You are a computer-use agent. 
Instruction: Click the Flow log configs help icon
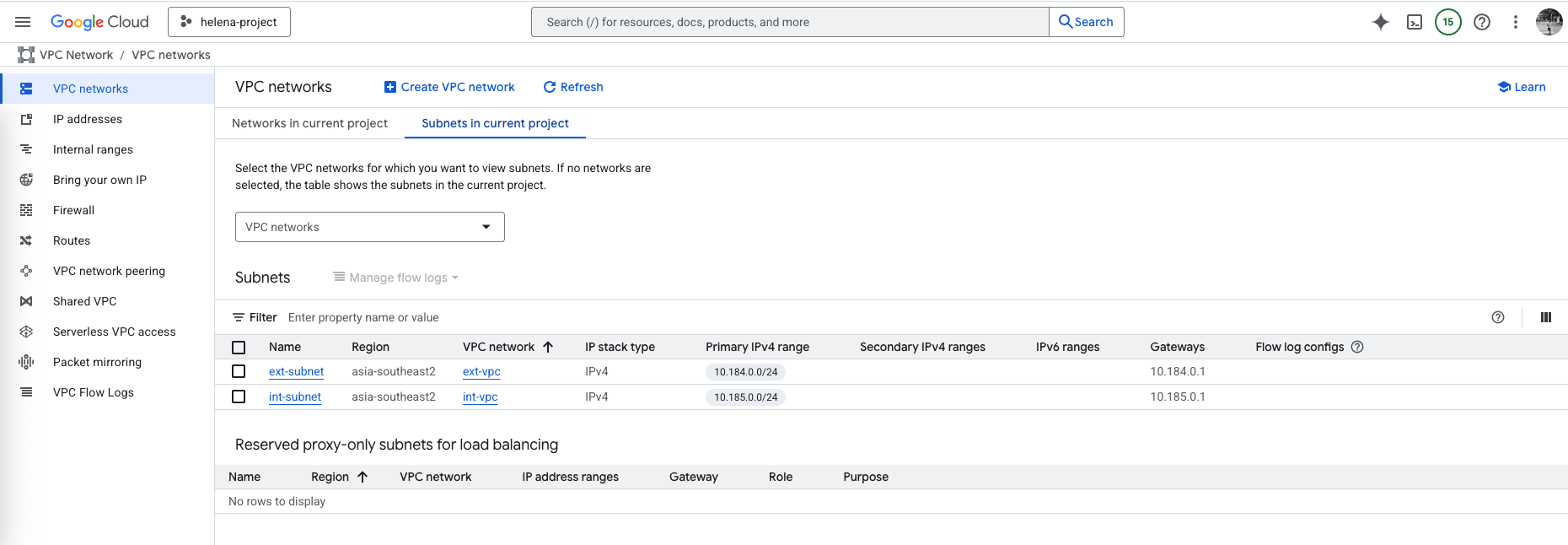pyautogui.click(x=1357, y=347)
